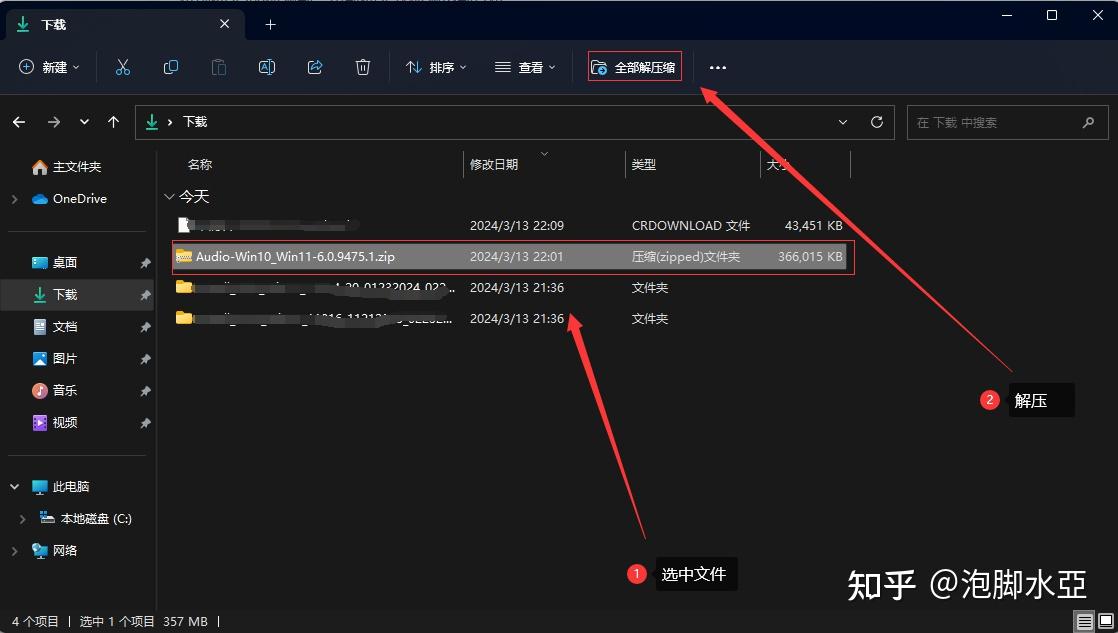This screenshot has width=1118, height=633.
Task: Click Extract all (全部解压缩) button
Action: tap(635, 67)
